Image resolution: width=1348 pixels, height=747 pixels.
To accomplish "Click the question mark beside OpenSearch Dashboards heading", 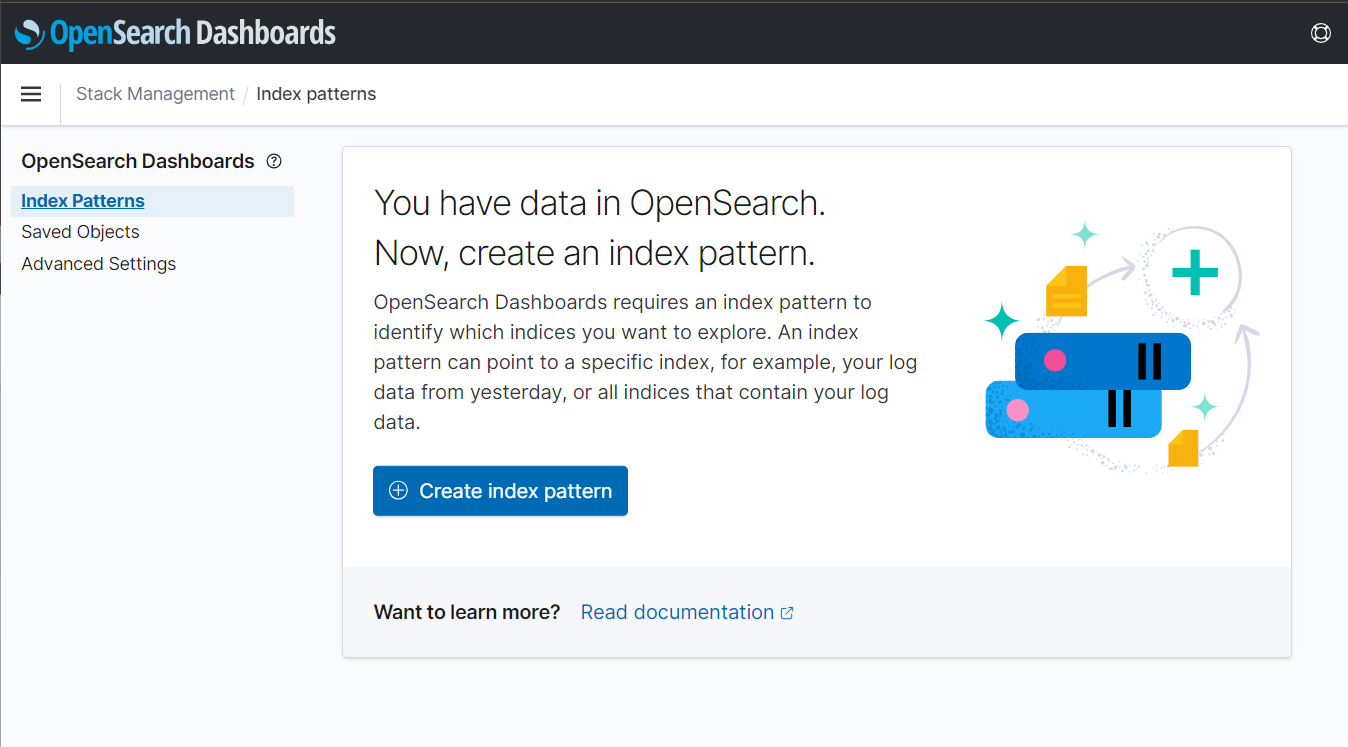I will (274, 161).
